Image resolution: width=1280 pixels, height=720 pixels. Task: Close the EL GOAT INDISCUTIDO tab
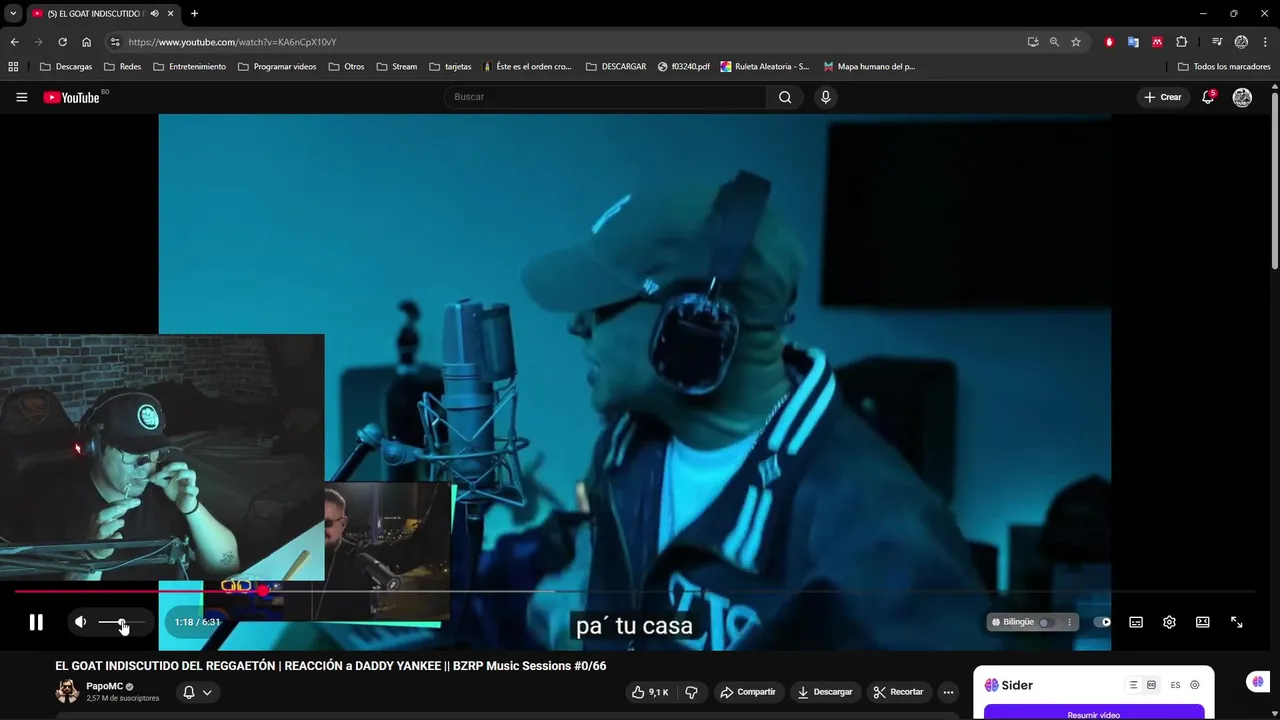[170, 13]
